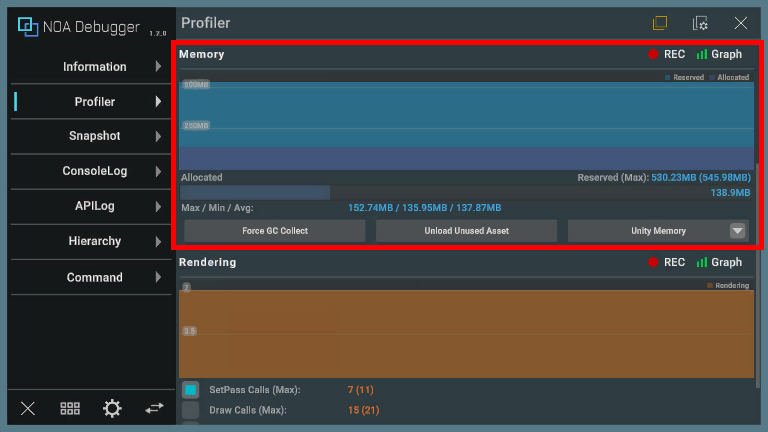
Task: Enable the Draw Calls checkbox
Action: click(x=190, y=410)
